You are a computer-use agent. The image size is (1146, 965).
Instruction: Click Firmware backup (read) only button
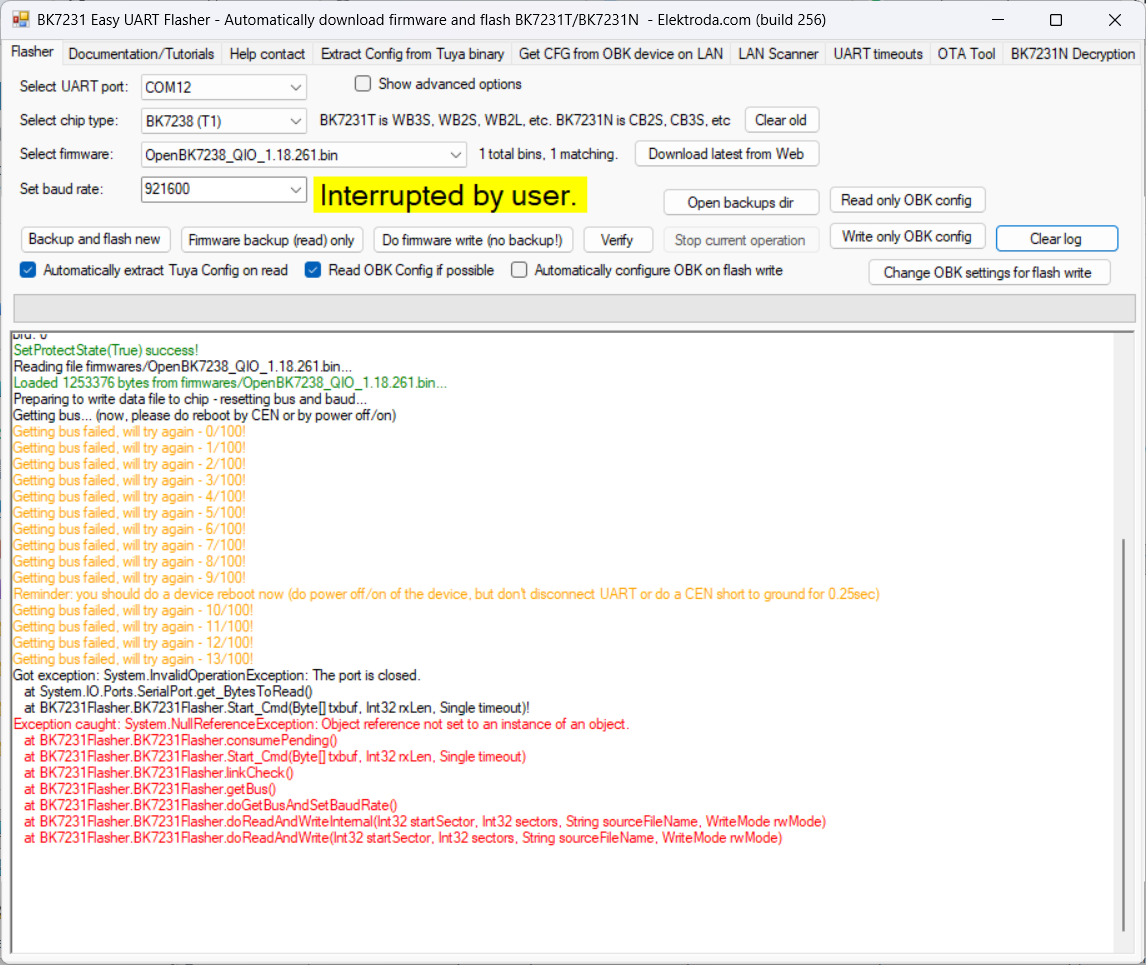click(271, 240)
